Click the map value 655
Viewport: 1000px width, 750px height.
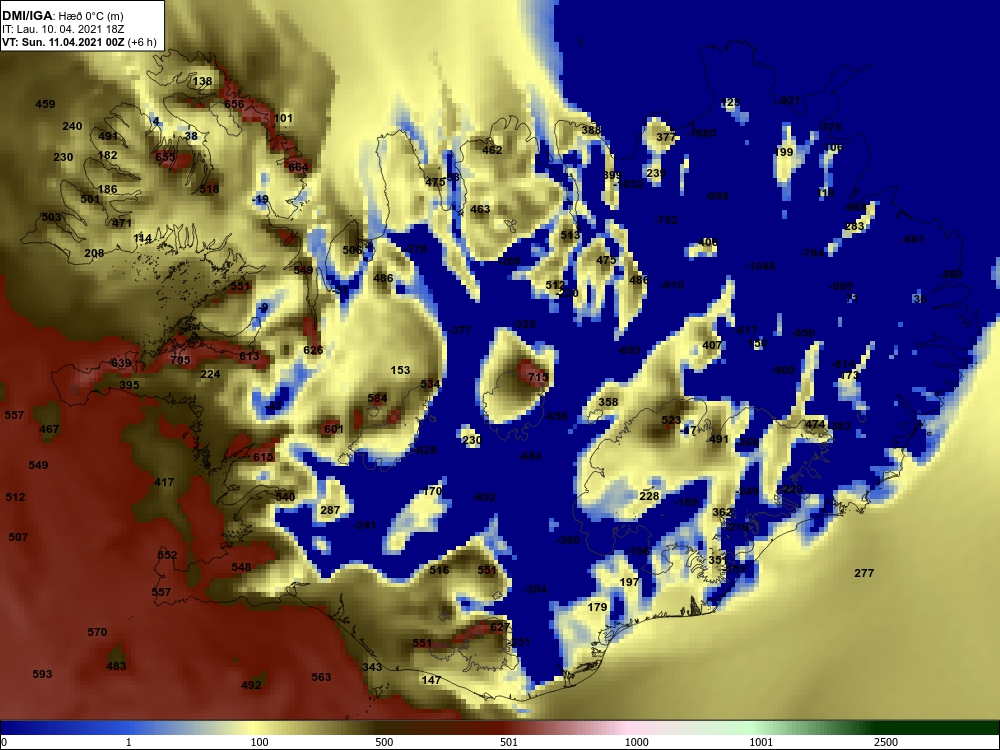click(x=165, y=157)
